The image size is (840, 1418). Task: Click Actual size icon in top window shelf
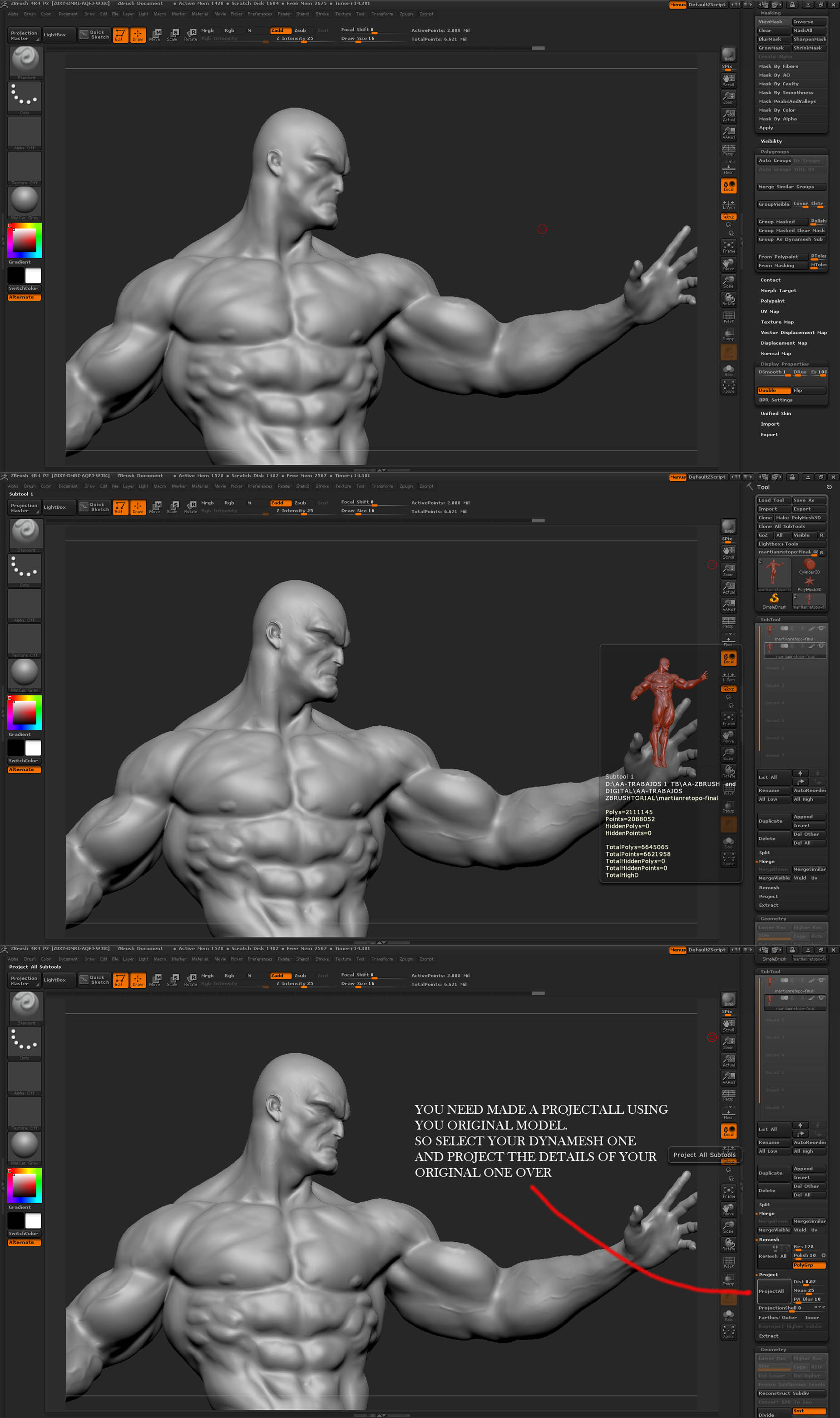pyautogui.click(x=728, y=115)
